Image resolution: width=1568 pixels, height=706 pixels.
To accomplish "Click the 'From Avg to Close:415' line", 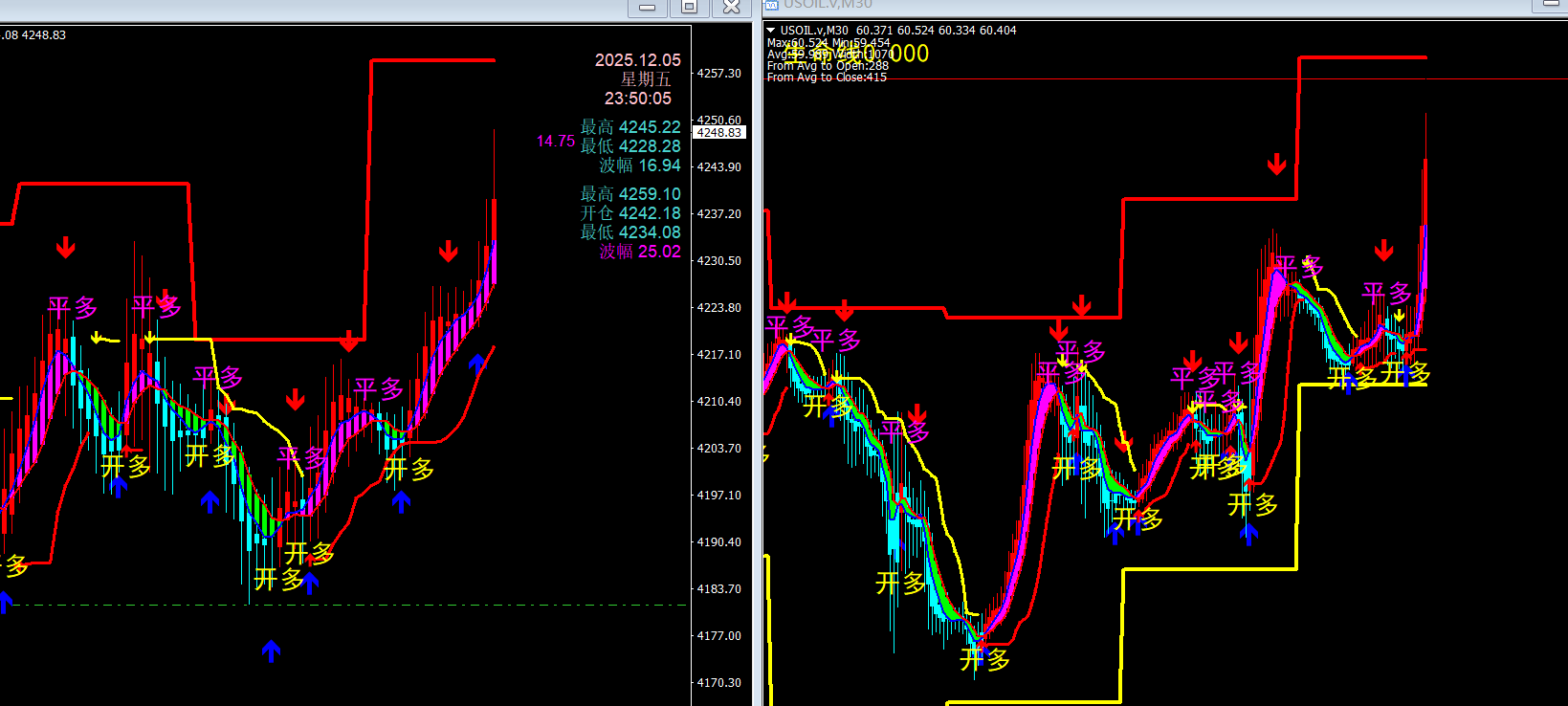I will 827,77.
